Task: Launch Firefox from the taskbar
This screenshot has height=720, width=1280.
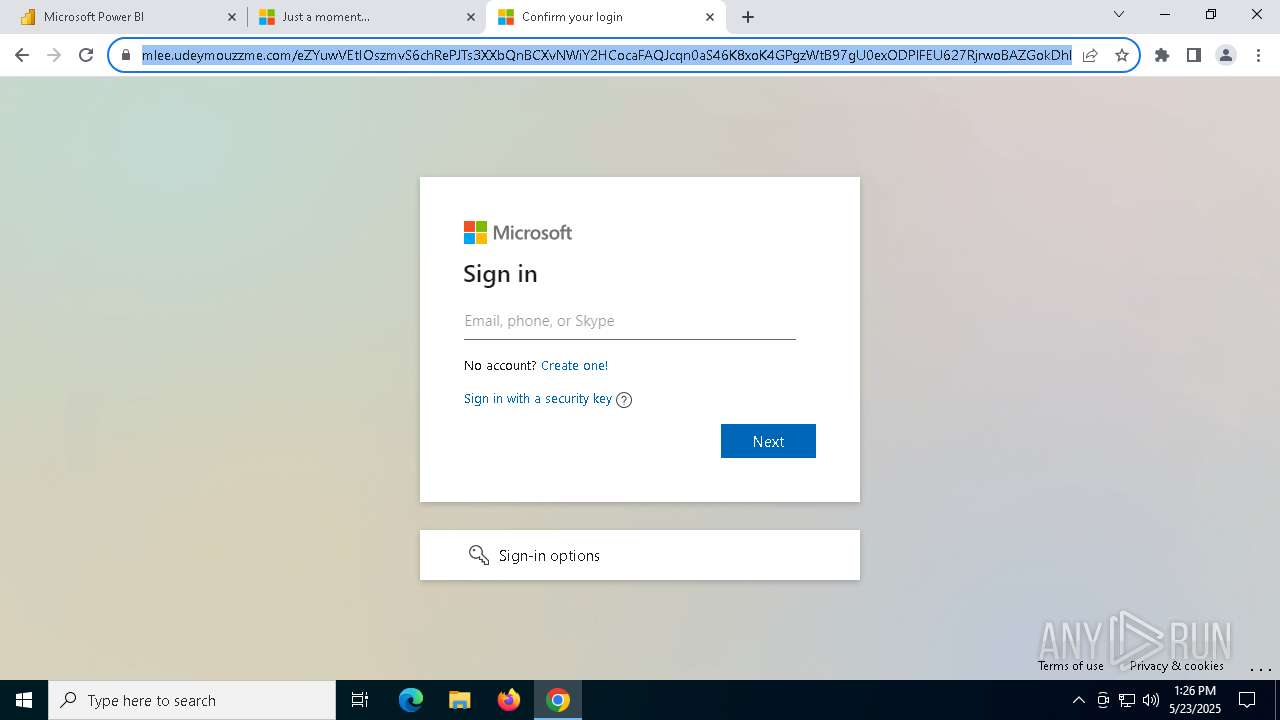Action: click(509, 700)
